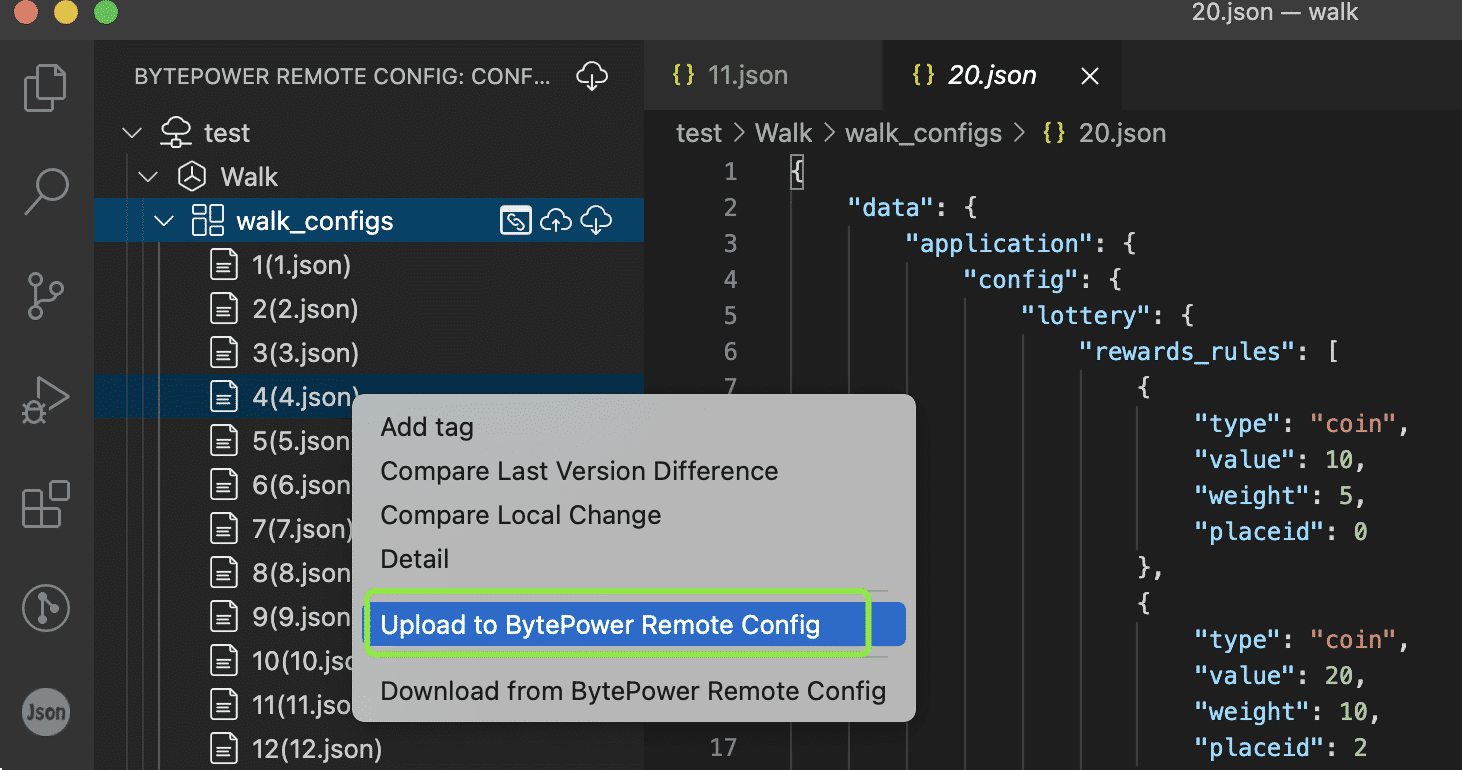Open Run and Debug view
This screenshot has height=770, width=1462.
click(x=45, y=401)
